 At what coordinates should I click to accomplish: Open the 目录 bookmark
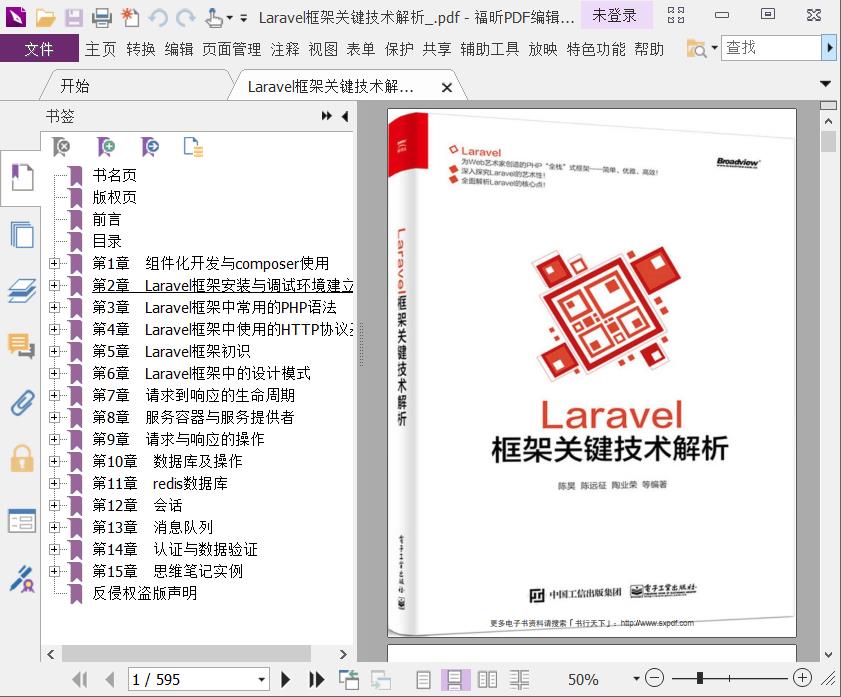click(x=107, y=241)
